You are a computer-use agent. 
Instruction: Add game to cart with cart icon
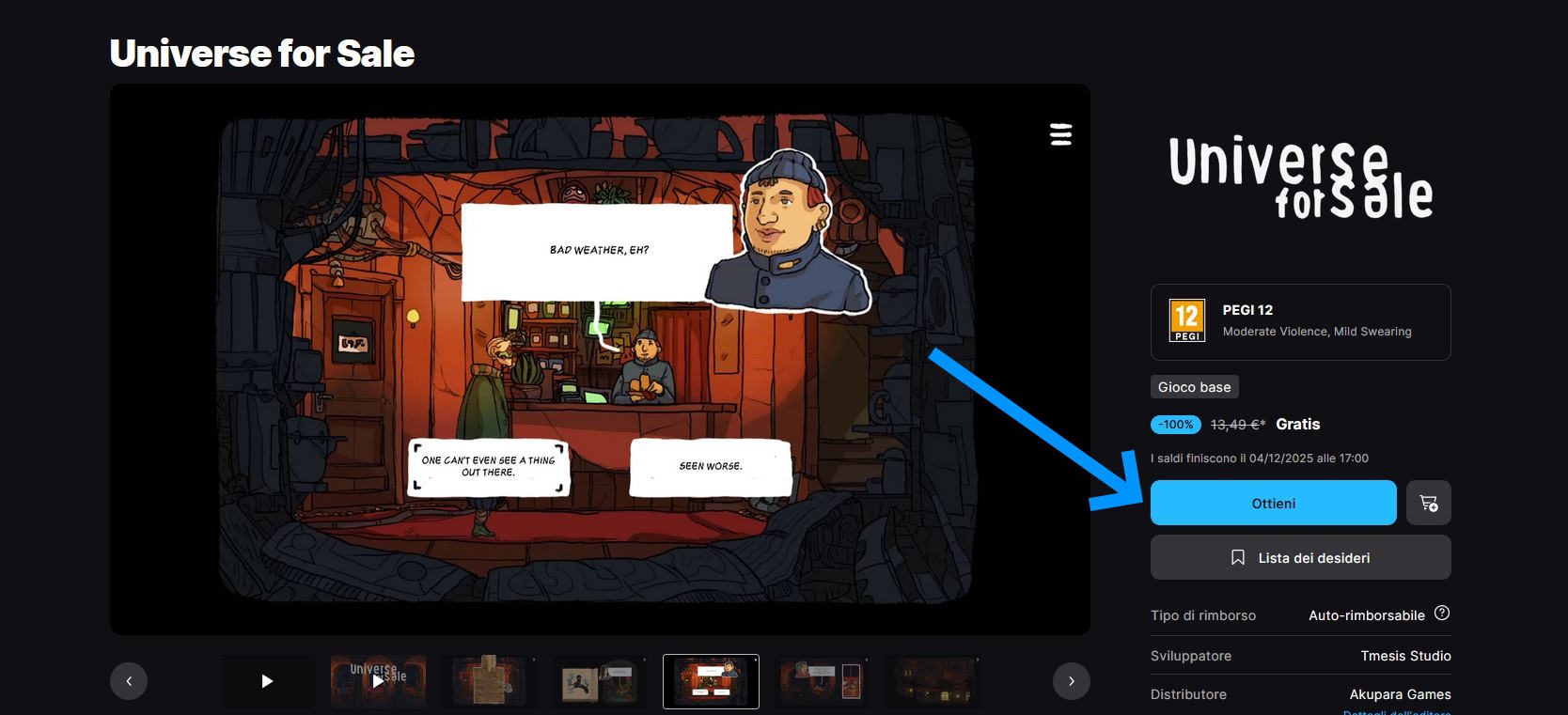pyautogui.click(x=1428, y=503)
